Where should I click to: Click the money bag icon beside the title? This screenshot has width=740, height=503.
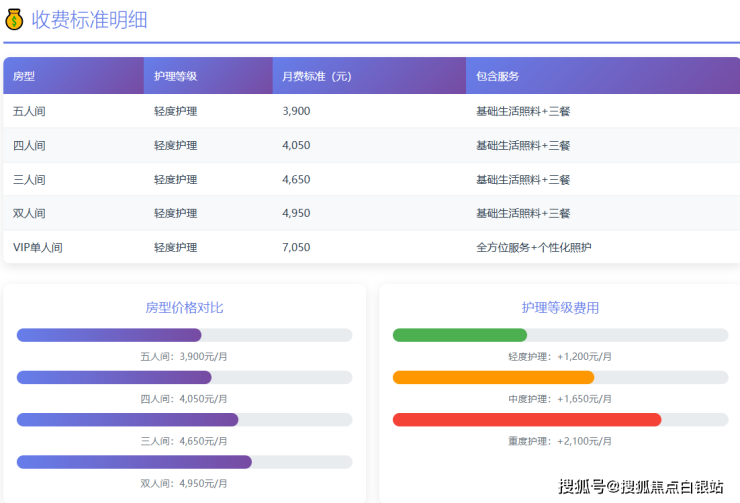pyautogui.click(x=14, y=19)
